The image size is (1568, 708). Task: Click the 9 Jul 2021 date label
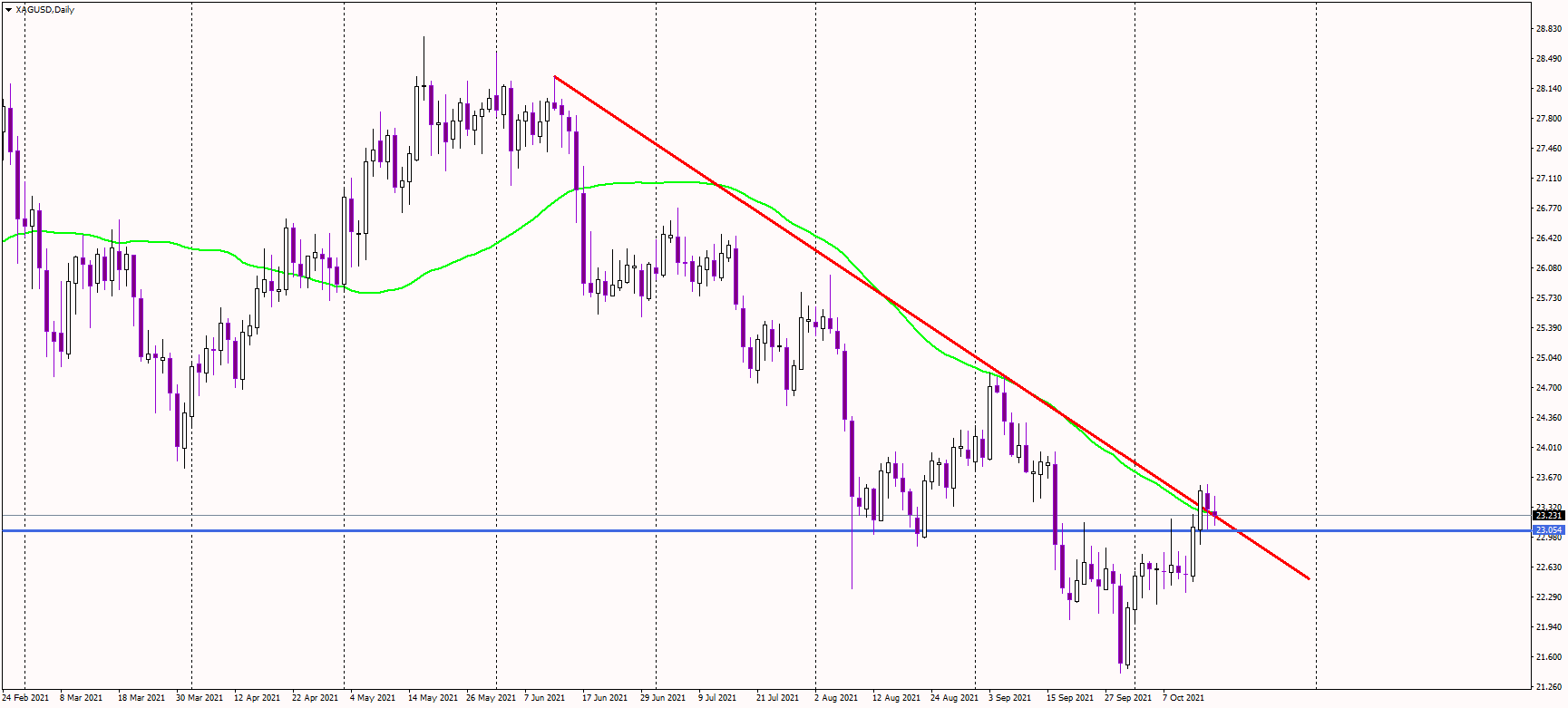click(718, 698)
